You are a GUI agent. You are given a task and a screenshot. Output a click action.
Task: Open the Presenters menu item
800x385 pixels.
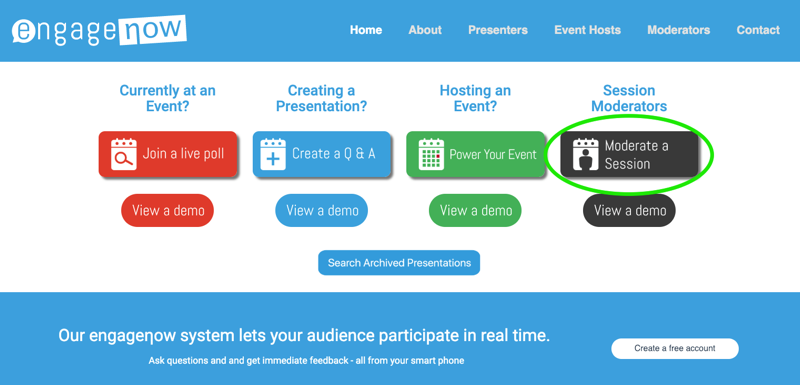coord(498,30)
